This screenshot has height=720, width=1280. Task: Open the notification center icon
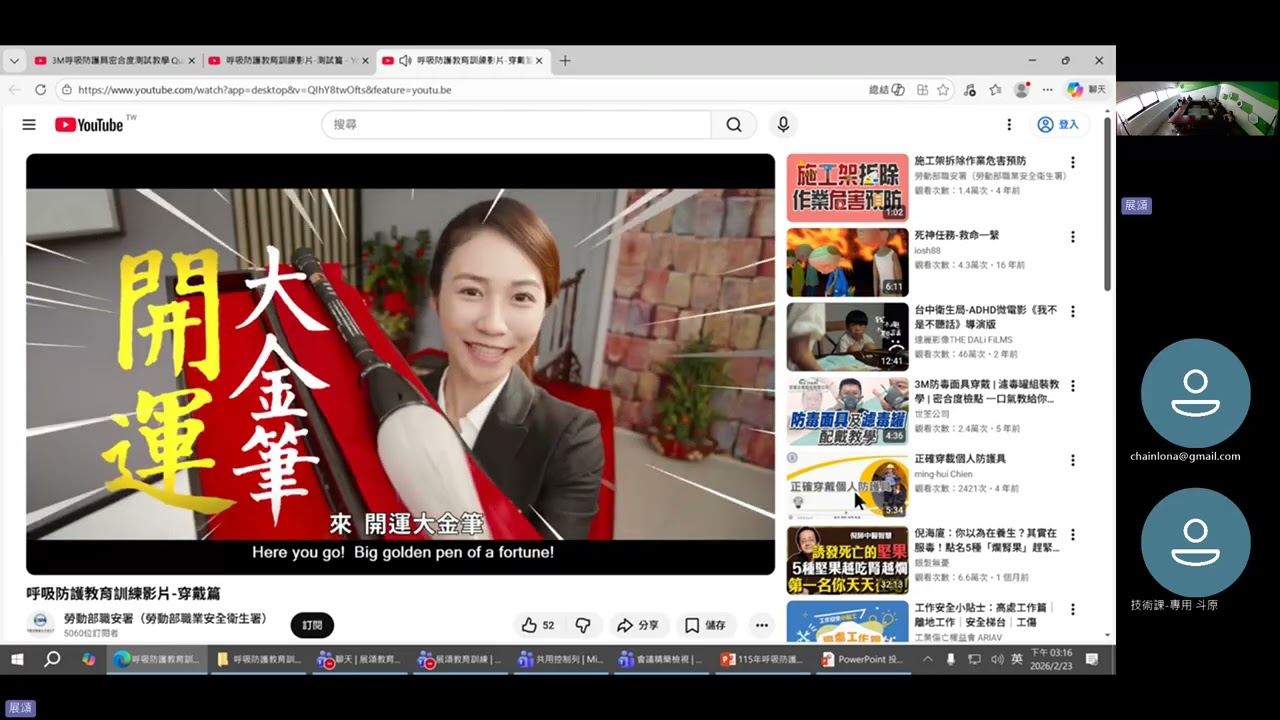click(1092, 659)
